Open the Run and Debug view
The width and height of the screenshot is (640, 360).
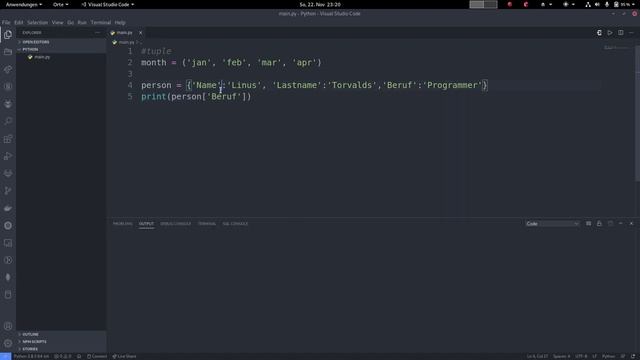tap(8, 156)
